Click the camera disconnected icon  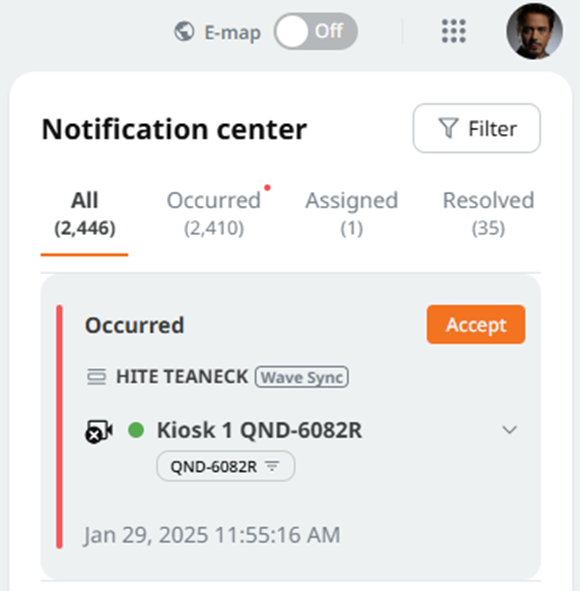click(x=99, y=431)
